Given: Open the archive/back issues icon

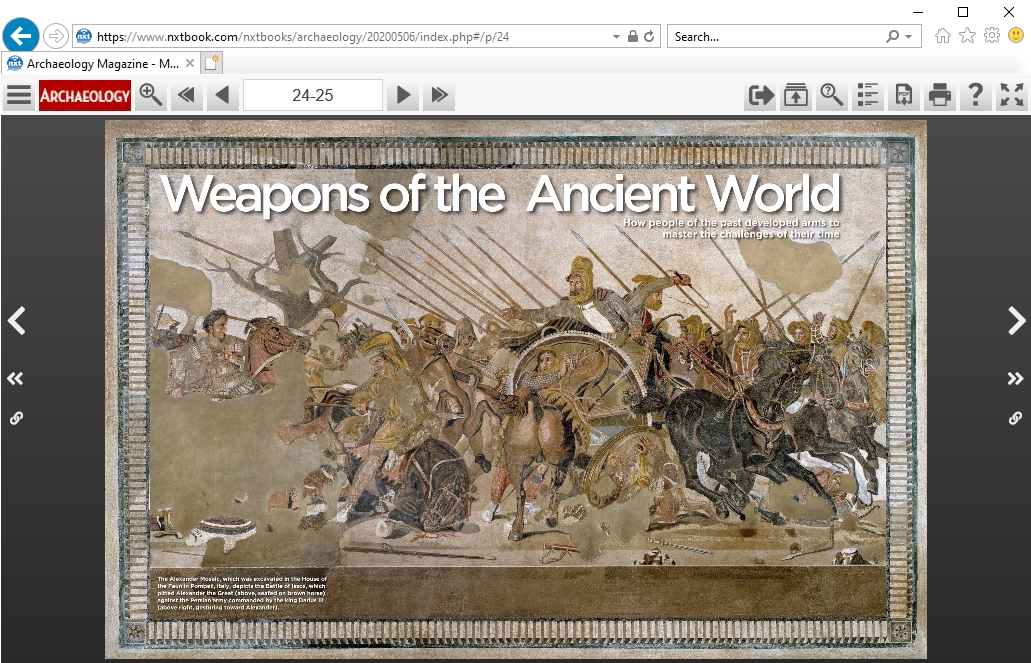Looking at the screenshot, I should click(796, 96).
